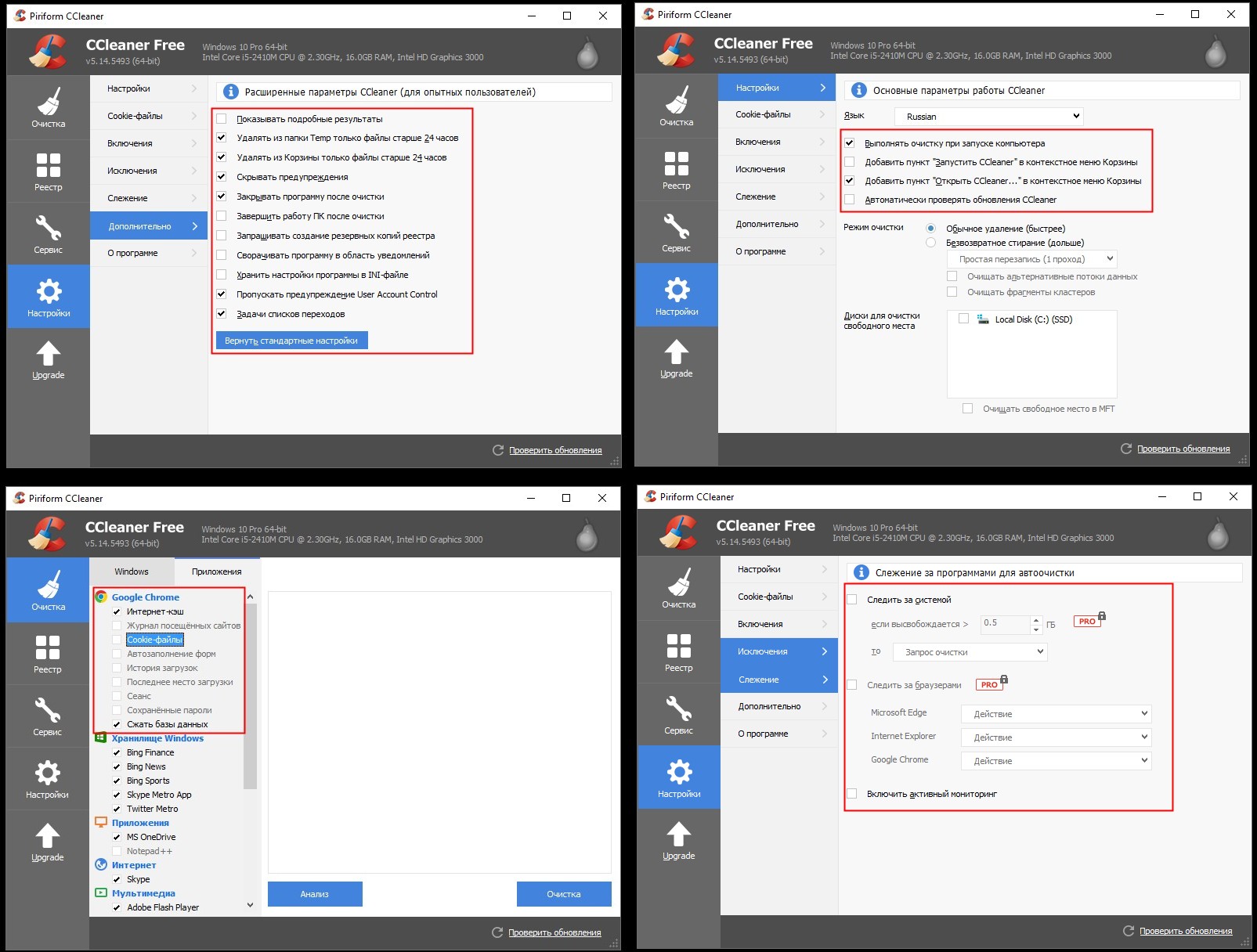The width and height of the screenshot is (1257, 952).
Task: Switch to the Windows tab
Action: pos(132,572)
